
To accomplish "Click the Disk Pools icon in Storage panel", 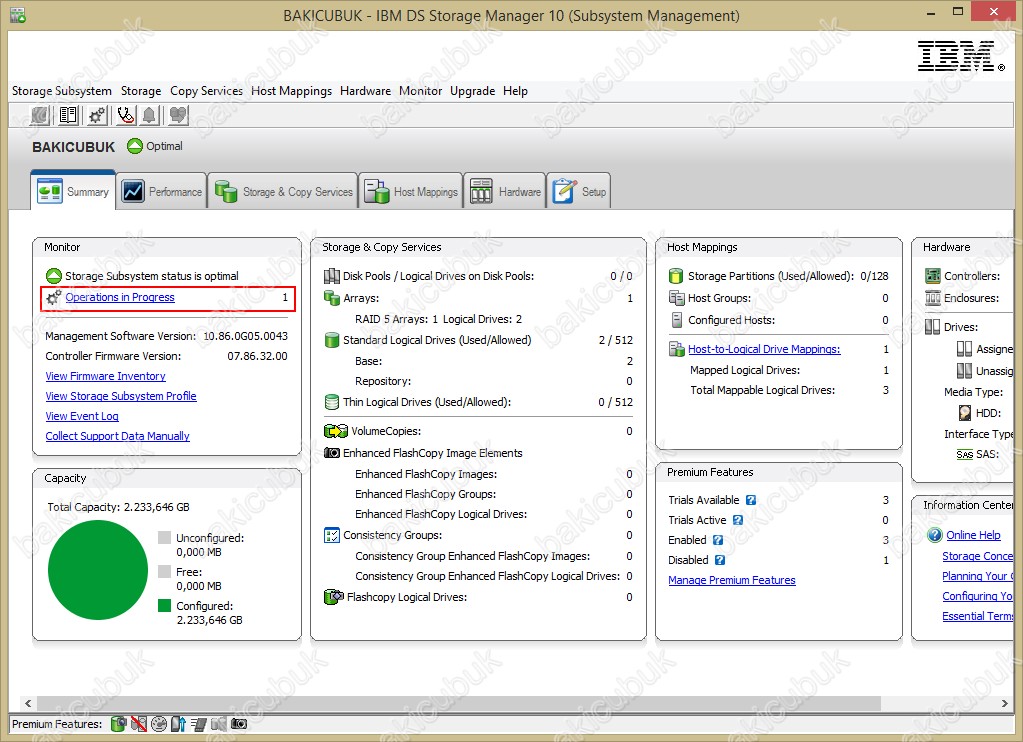I will 331,276.
